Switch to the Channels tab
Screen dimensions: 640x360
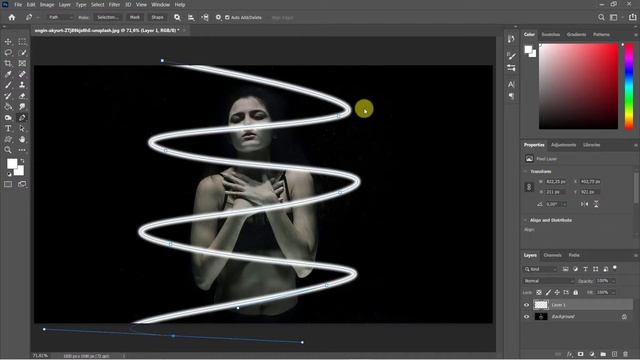pyautogui.click(x=552, y=255)
